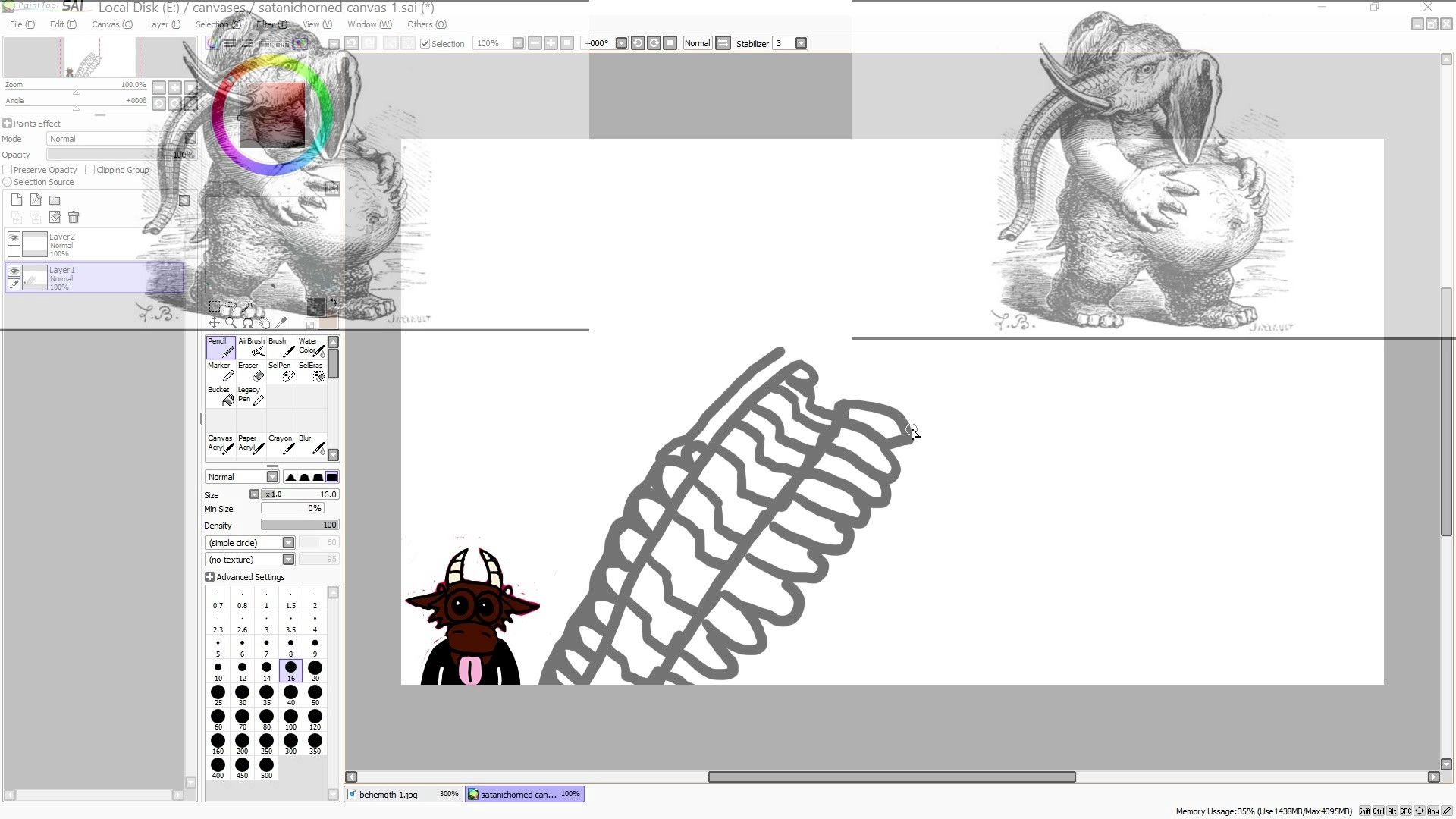This screenshot has height=819, width=1456.
Task: Click the horizontal canvas scrollbar
Action: 892,777
